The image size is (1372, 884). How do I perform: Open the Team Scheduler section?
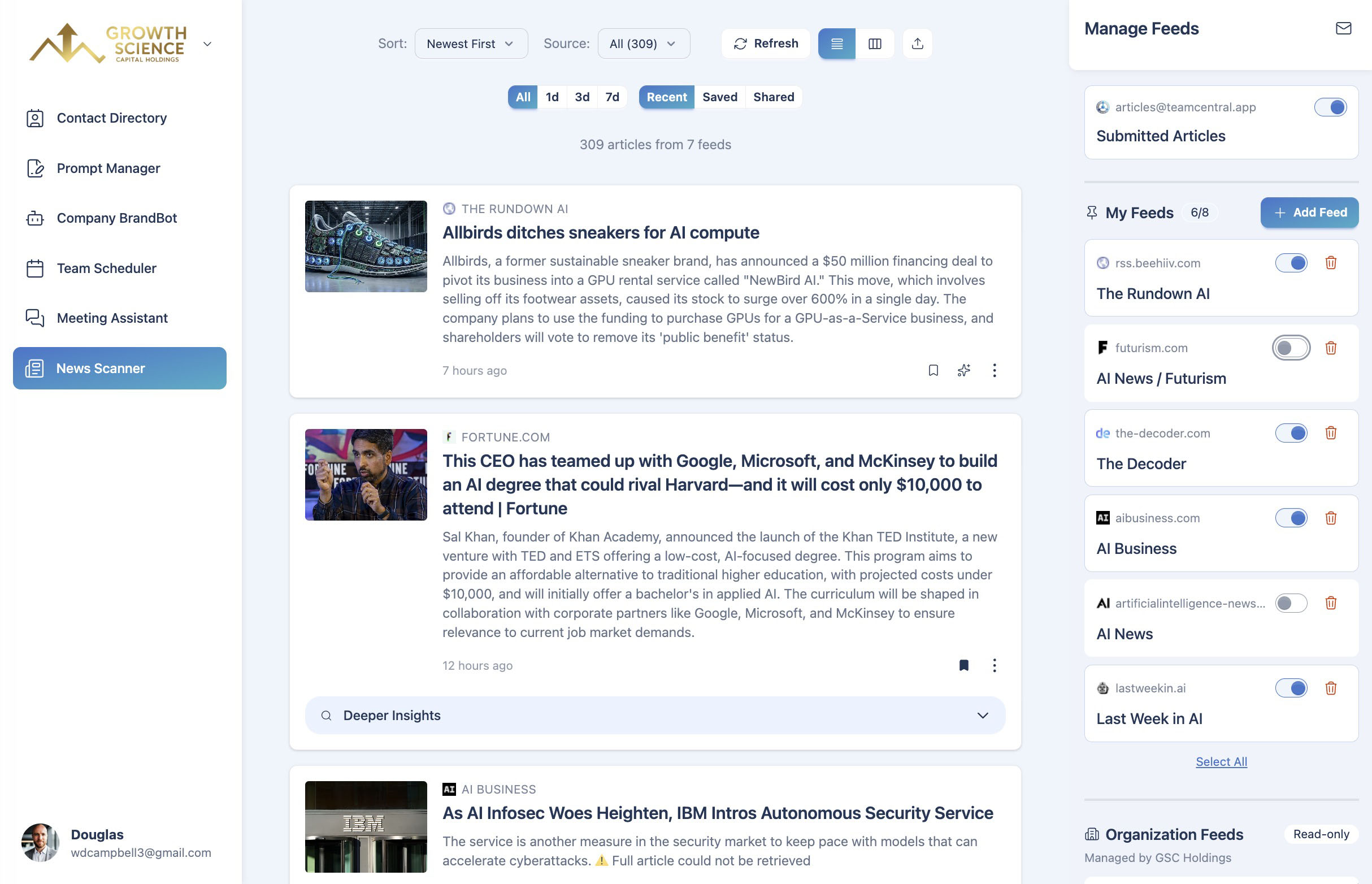point(119,268)
